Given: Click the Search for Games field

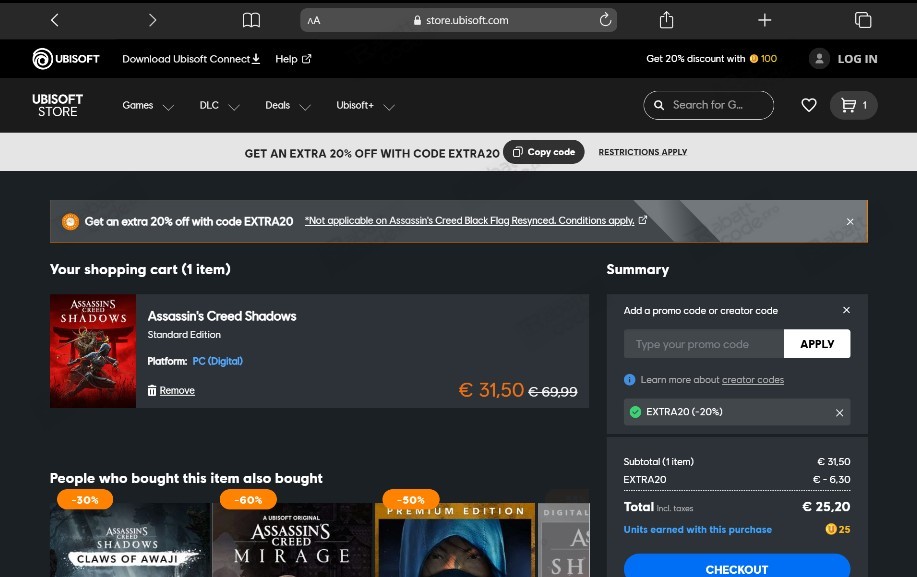Looking at the screenshot, I should coord(708,105).
